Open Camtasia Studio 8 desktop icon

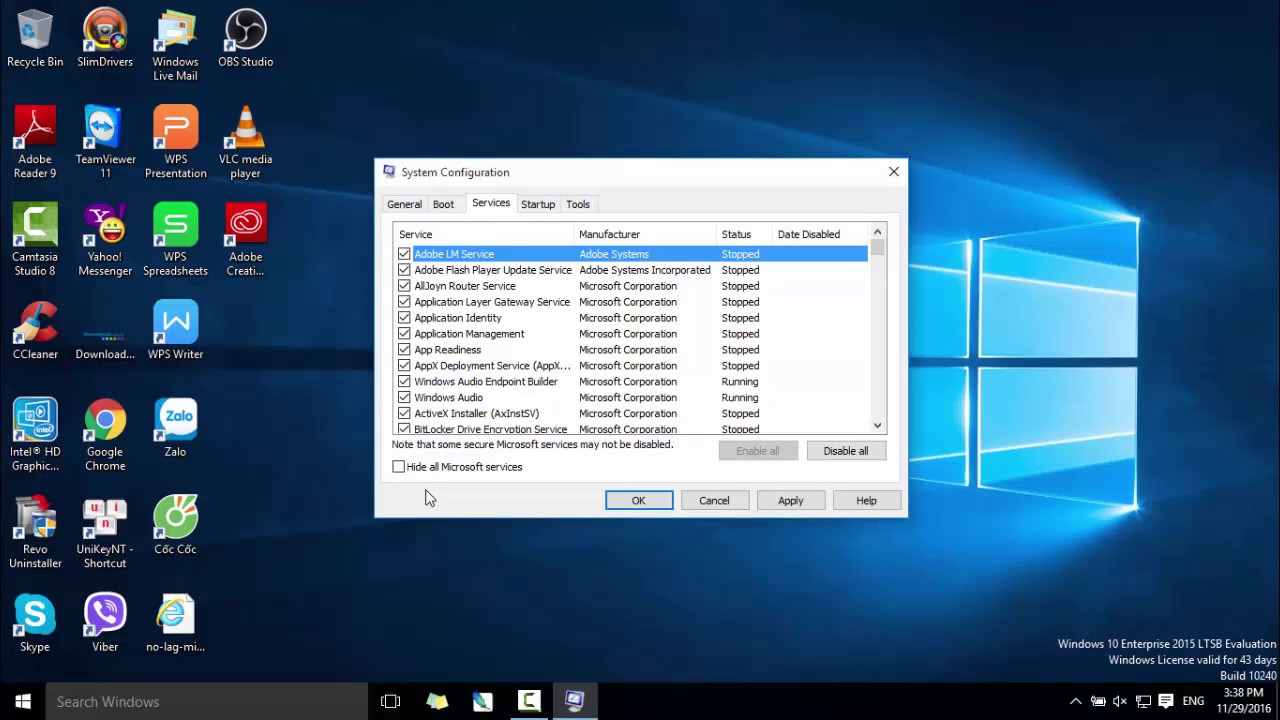35,241
